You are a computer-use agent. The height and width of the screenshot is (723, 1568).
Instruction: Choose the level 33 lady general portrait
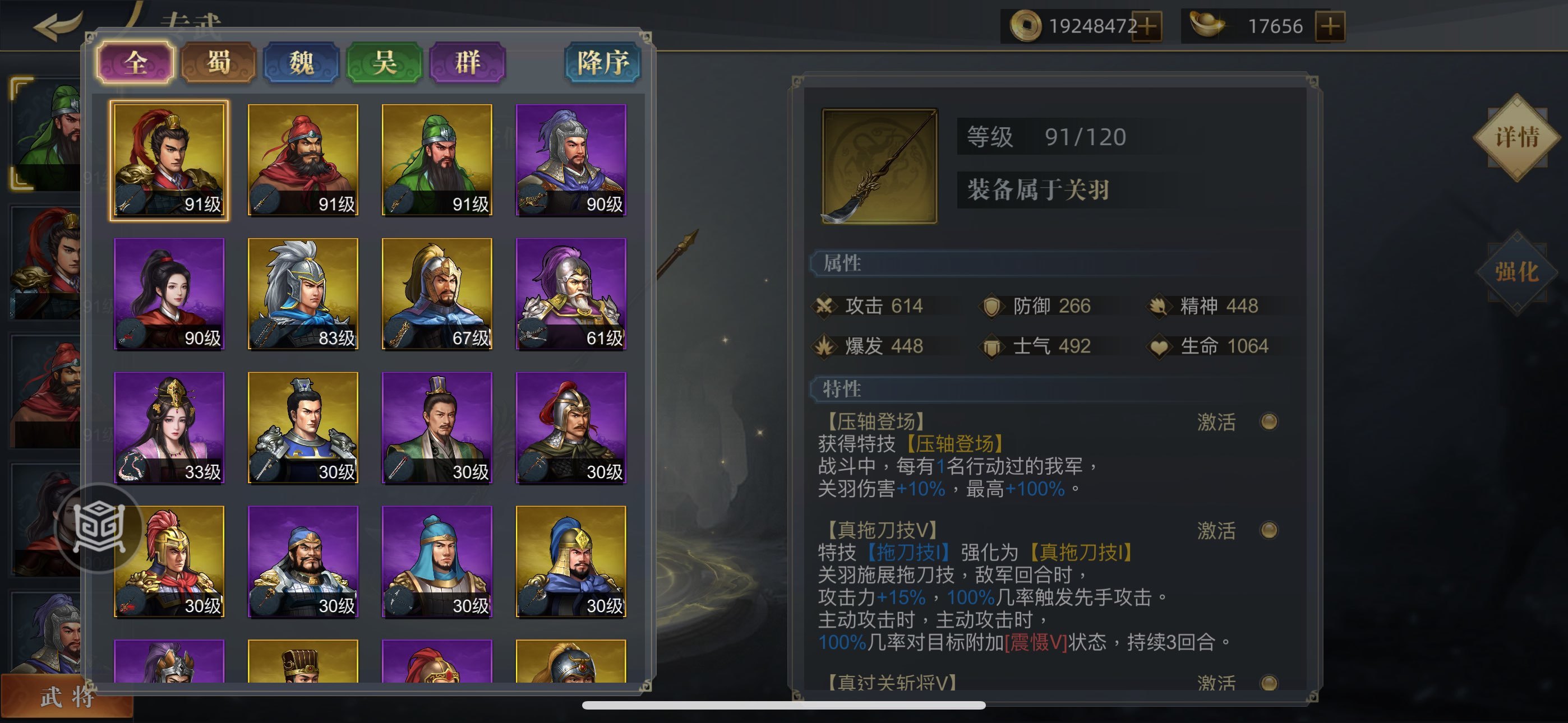tap(169, 428)
